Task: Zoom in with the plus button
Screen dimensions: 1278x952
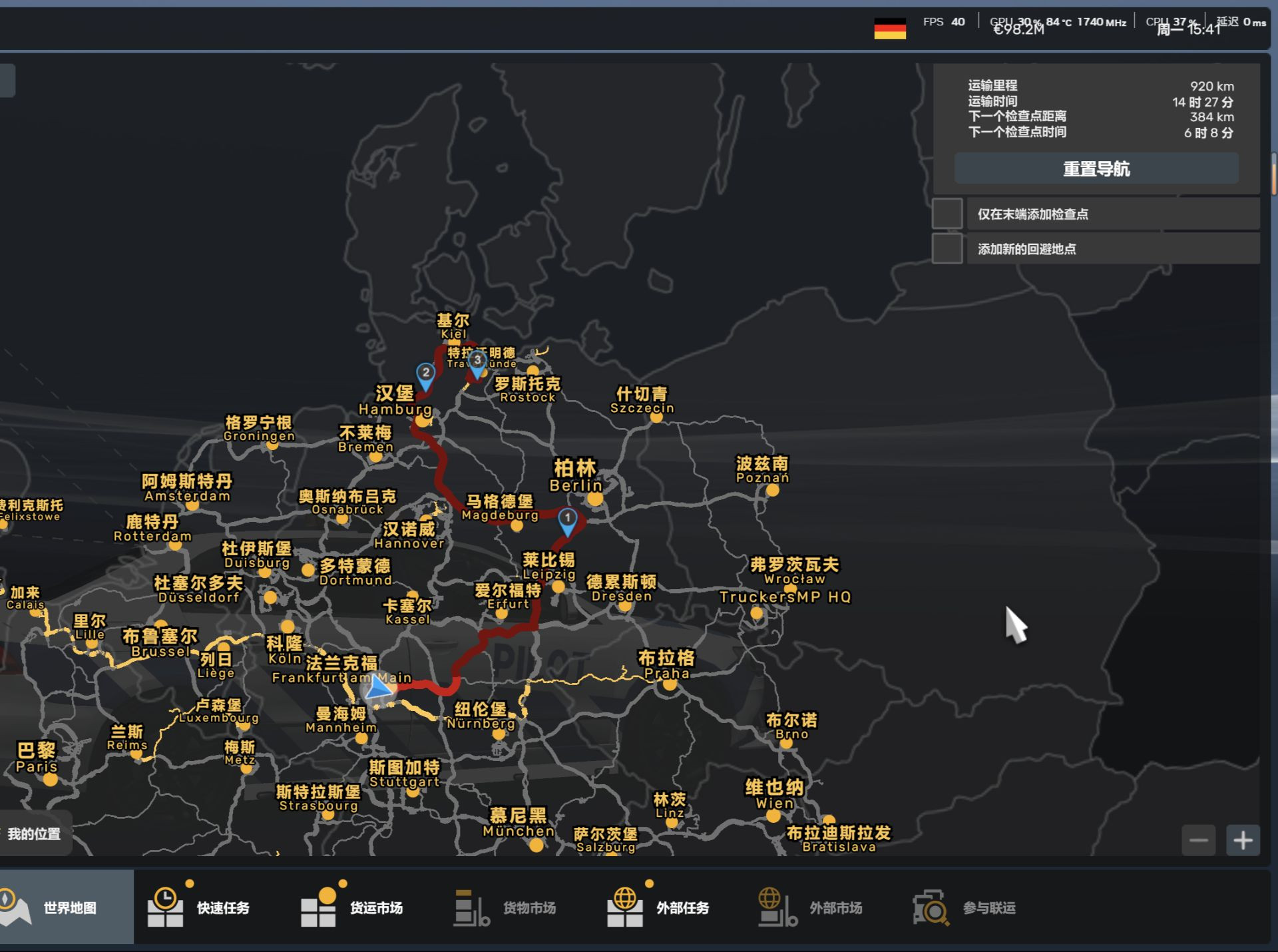Action: click(1243, 840)
